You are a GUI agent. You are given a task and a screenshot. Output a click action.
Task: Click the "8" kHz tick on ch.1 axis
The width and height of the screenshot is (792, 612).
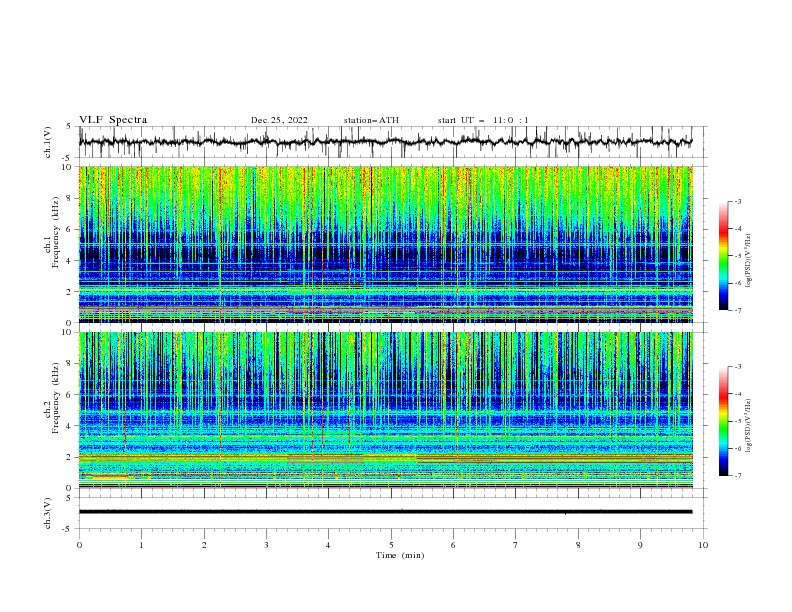pos(70,198)
